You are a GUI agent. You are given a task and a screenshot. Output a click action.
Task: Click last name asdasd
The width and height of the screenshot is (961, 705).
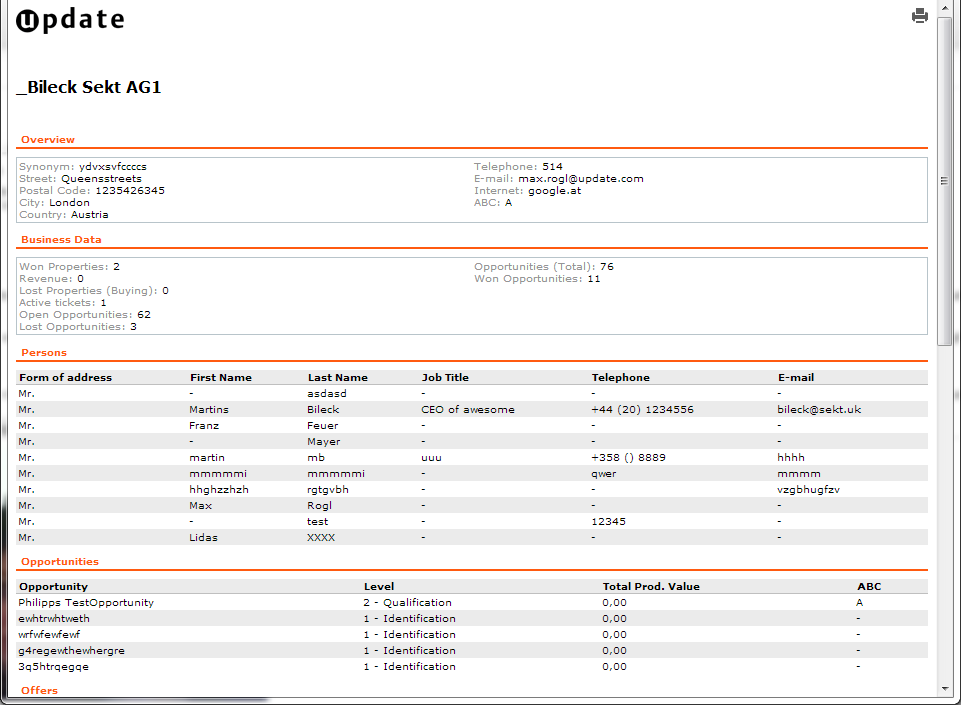[x=327, y=394]
